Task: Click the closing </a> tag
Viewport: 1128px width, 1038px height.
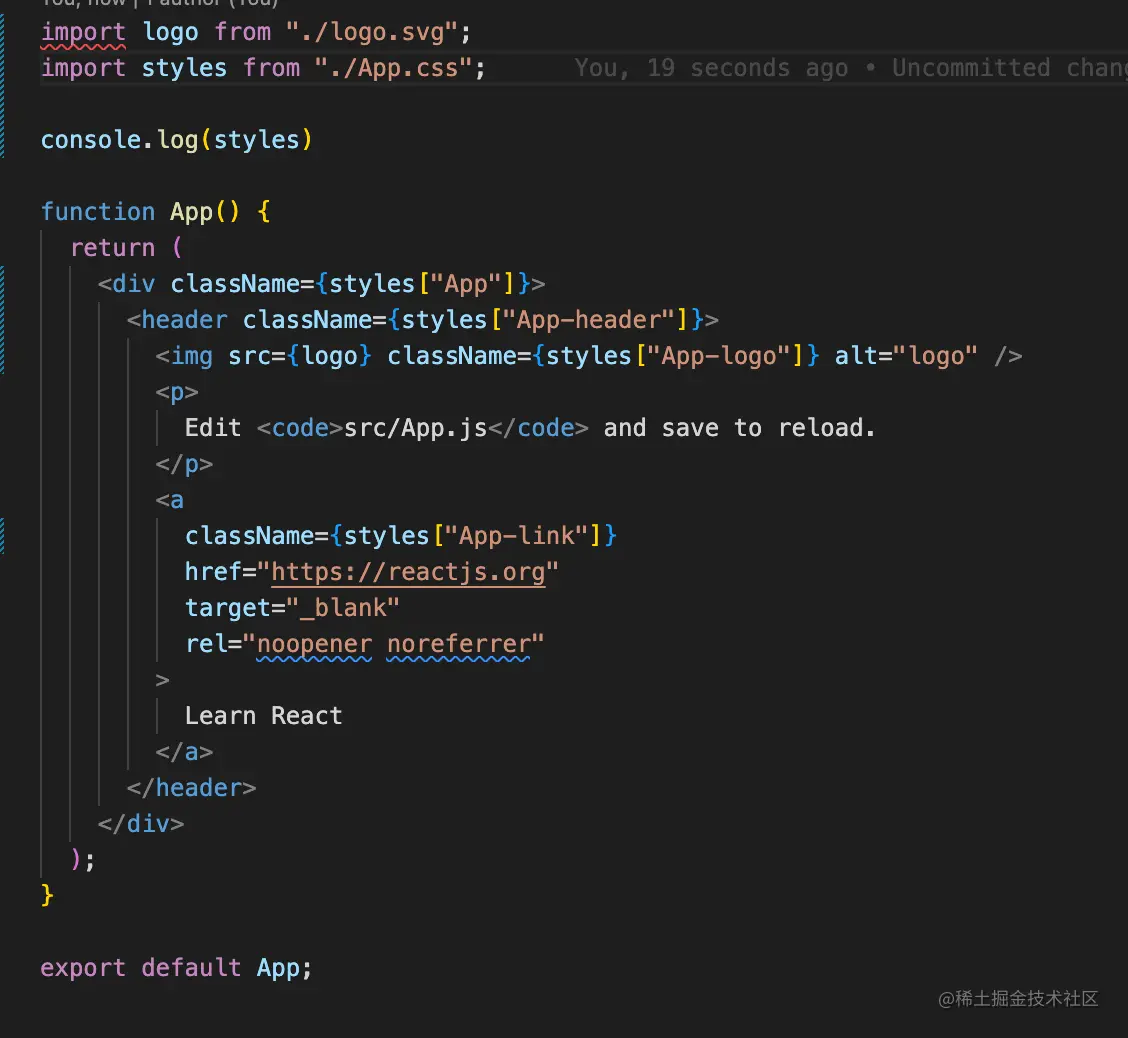Action: tap(184, 752)
